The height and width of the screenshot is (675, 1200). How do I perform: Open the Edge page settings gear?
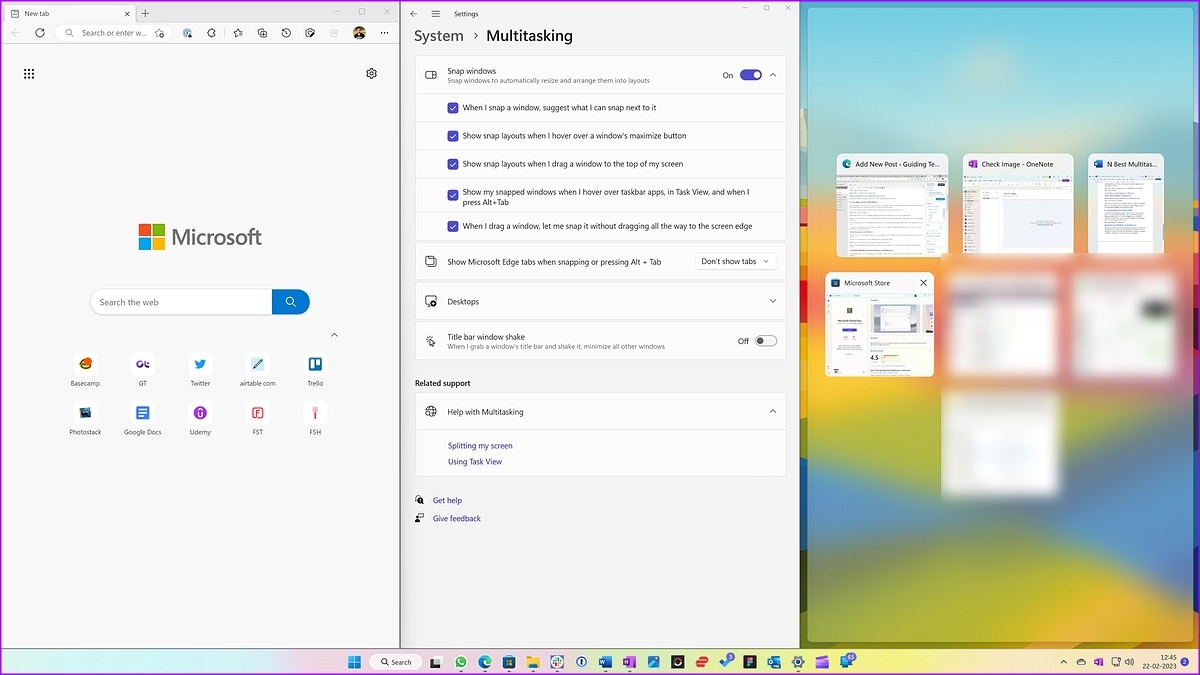[x=372, y=74]
